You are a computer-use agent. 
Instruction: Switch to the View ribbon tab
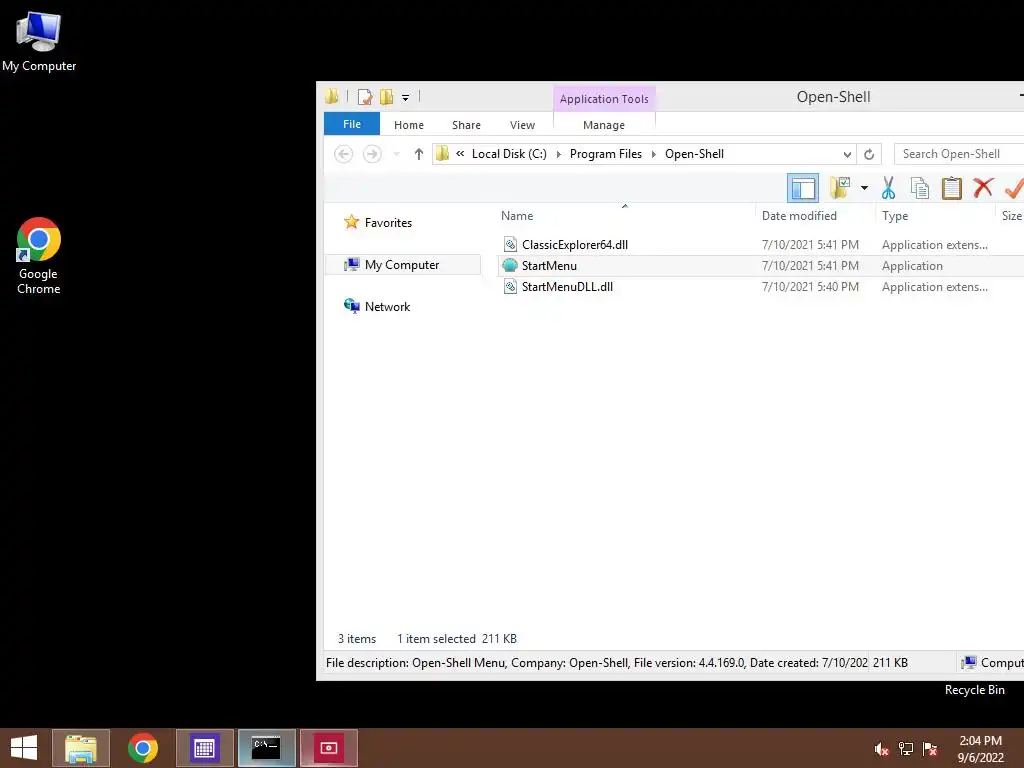pyautogui.click(x=522, y=125)
